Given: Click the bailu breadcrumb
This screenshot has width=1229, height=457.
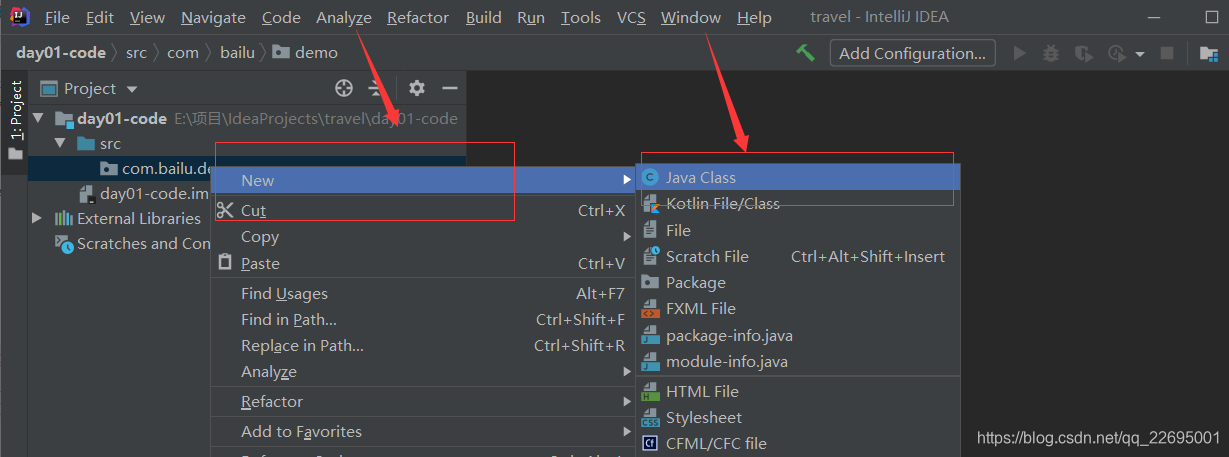Looking at the screenshot, I should (237, 52).
